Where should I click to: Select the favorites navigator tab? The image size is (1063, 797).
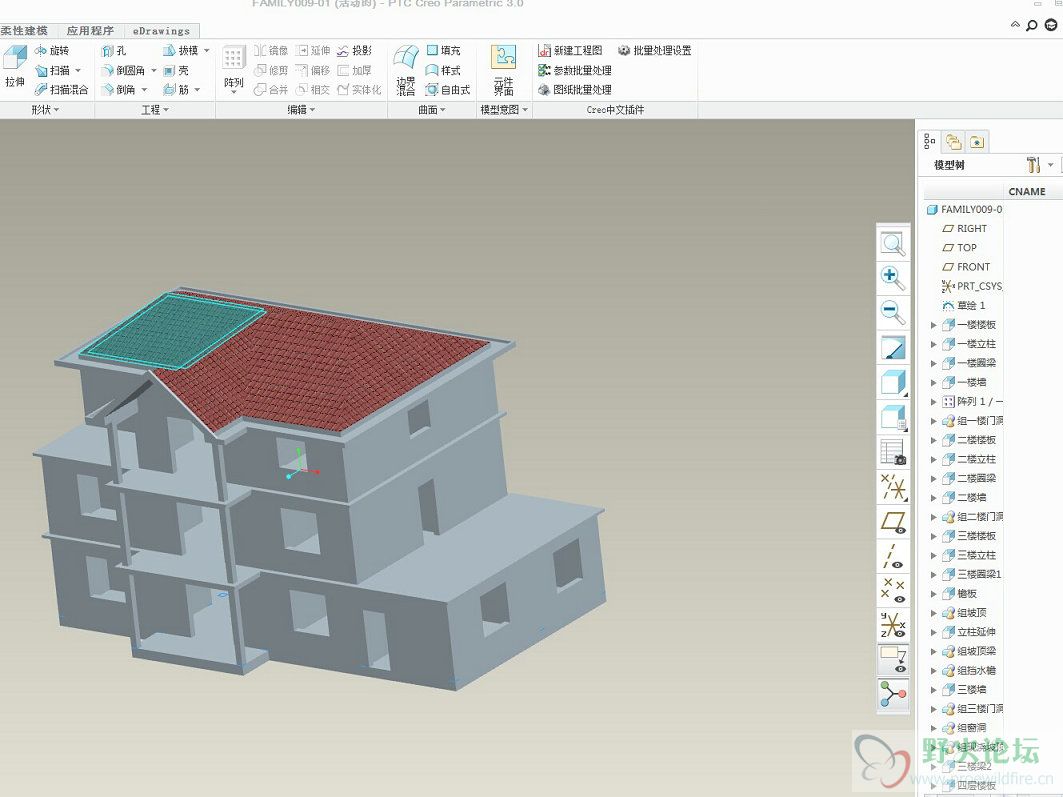977,142
